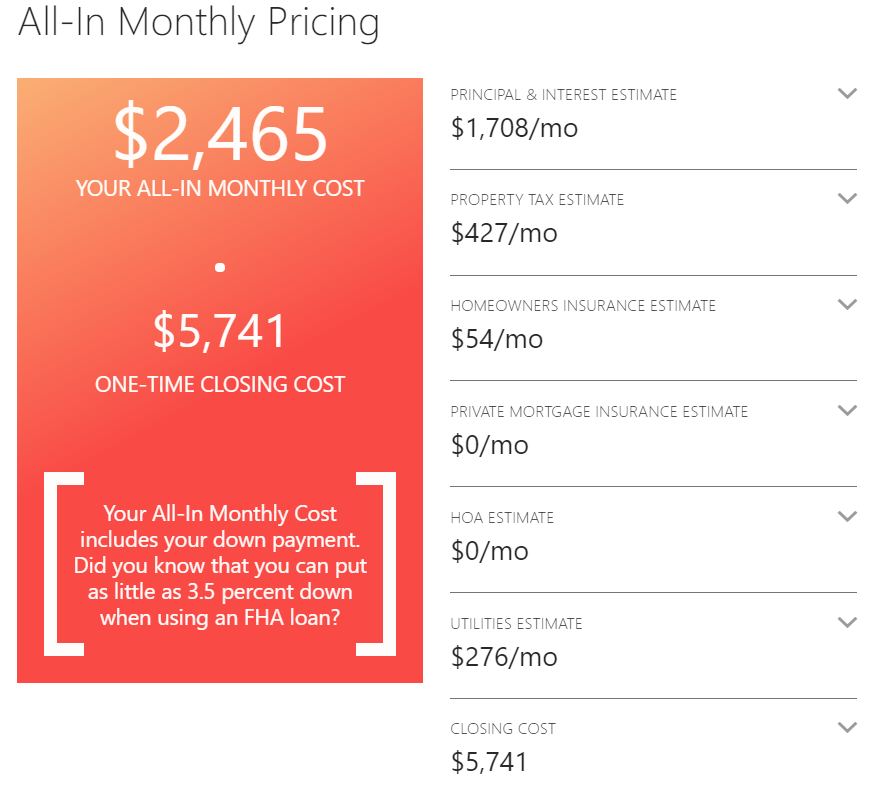Open the Homeowners Insurance Estimate chevron
Screen dimensions: 878x798
[847, 304]
